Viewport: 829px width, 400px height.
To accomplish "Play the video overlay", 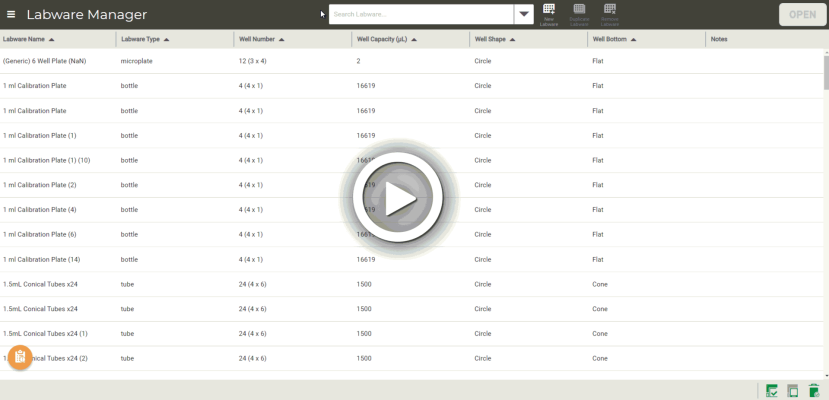I will (x=400, y=198).
